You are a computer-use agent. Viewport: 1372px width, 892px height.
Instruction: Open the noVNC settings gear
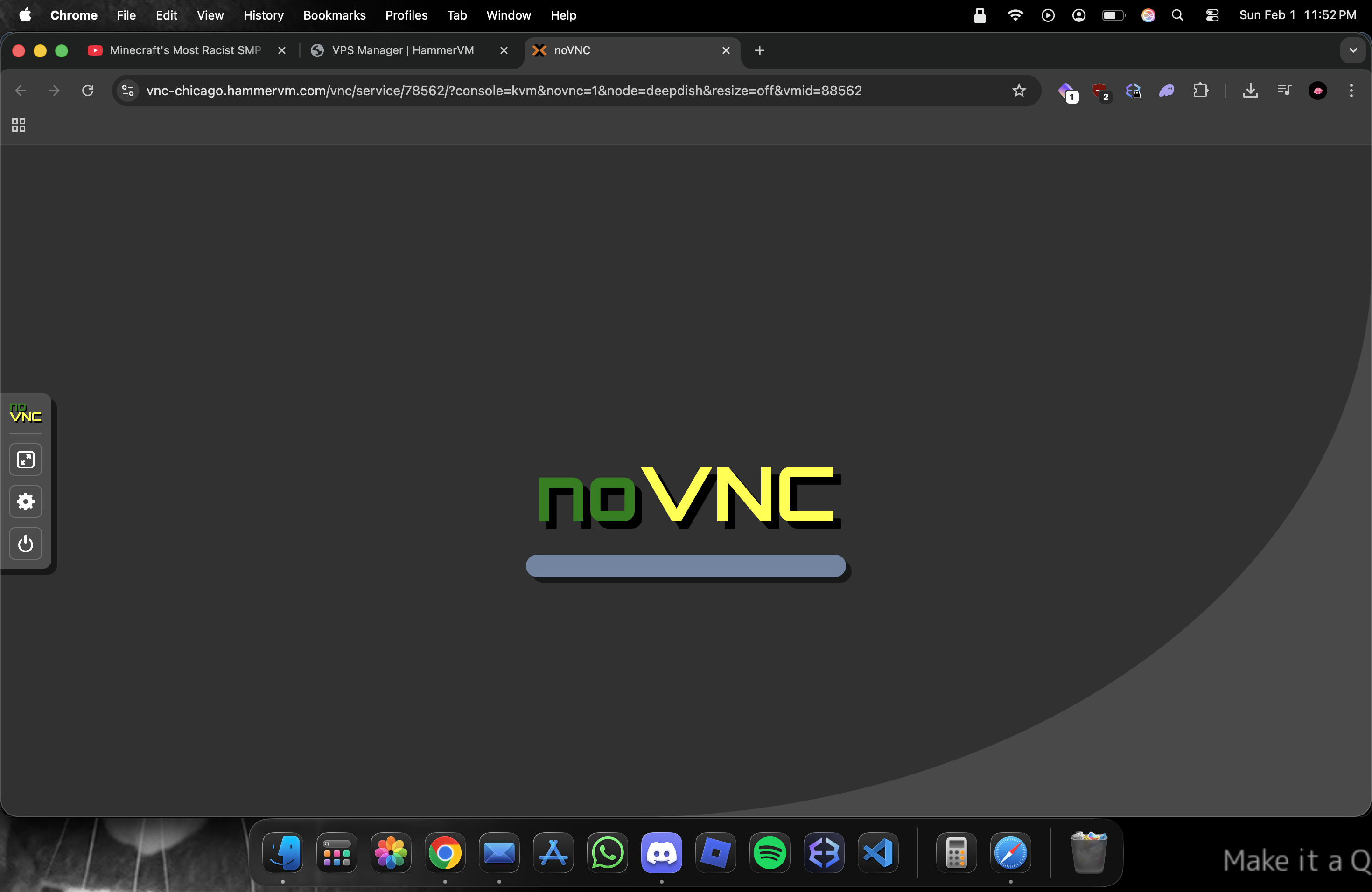coord(25,502)
